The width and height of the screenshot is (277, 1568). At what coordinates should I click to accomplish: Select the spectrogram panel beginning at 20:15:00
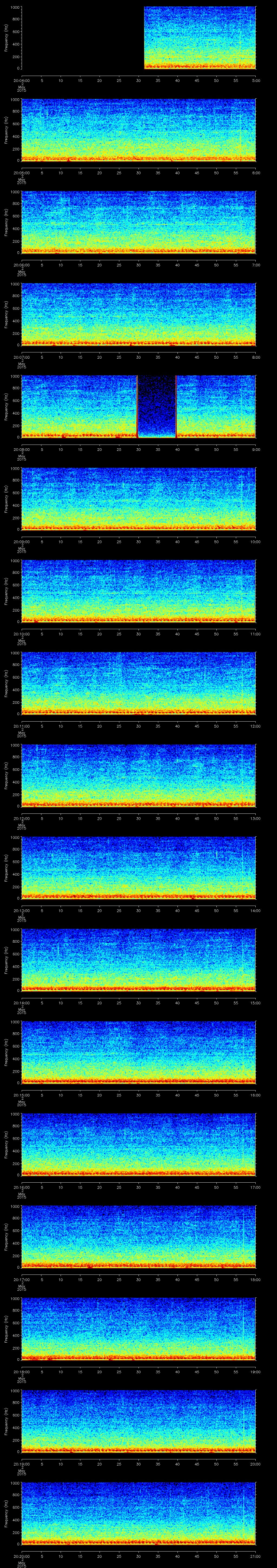coord(139,1052)
